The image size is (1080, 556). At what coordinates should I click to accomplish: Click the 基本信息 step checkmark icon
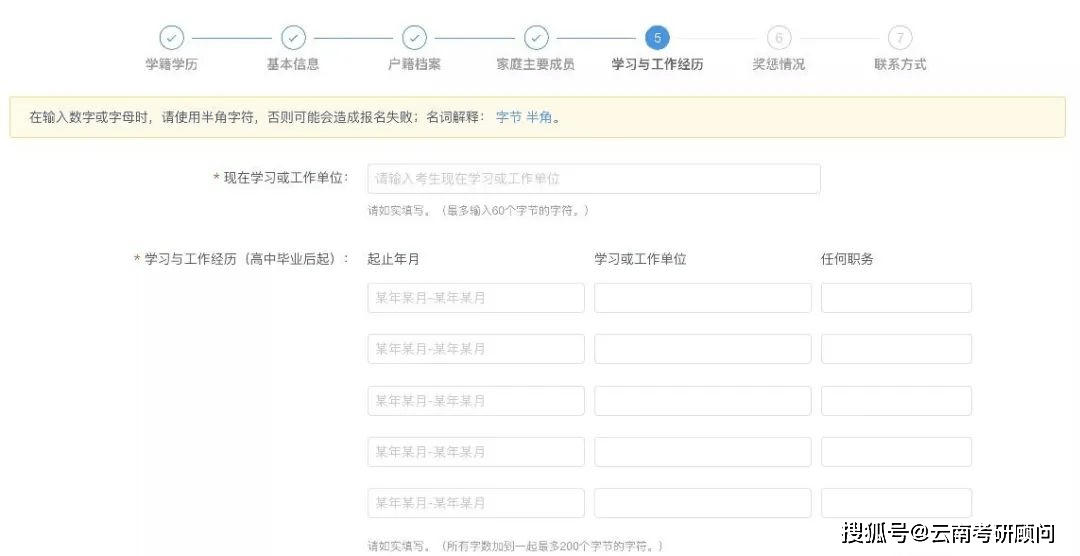(293, 38)
